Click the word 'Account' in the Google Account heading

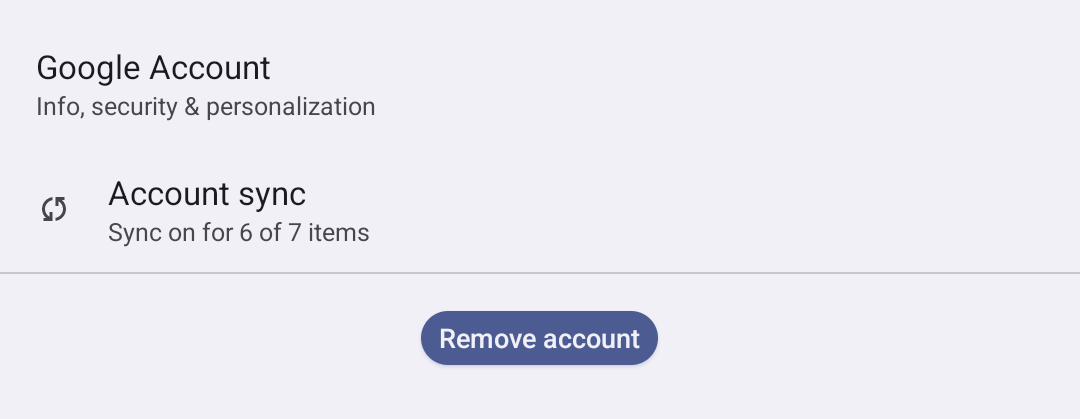(x=210, y=68)
